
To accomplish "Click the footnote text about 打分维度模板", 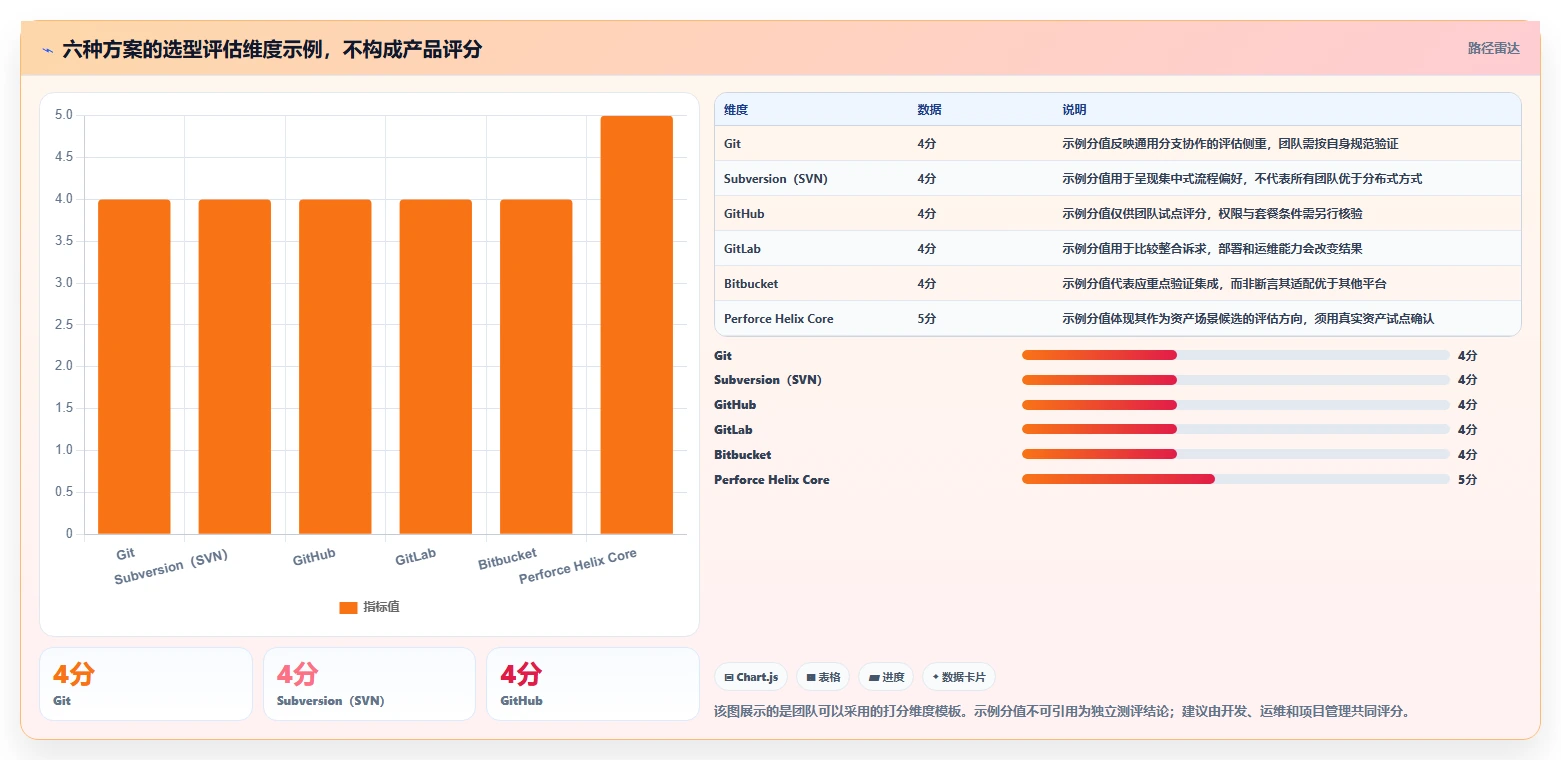I will [x=1062, y=711].
